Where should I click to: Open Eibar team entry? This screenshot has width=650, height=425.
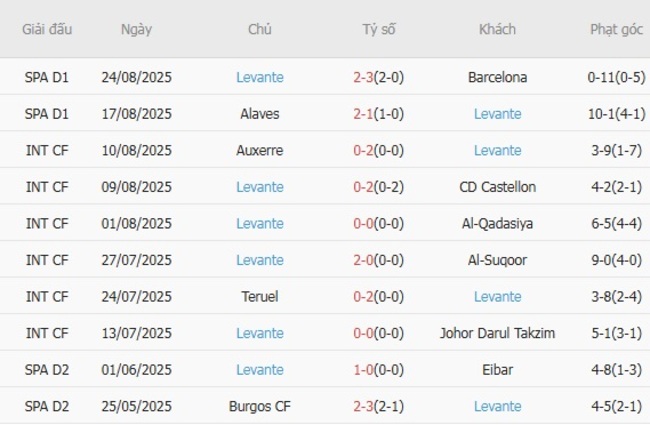(x=497, y=369)
